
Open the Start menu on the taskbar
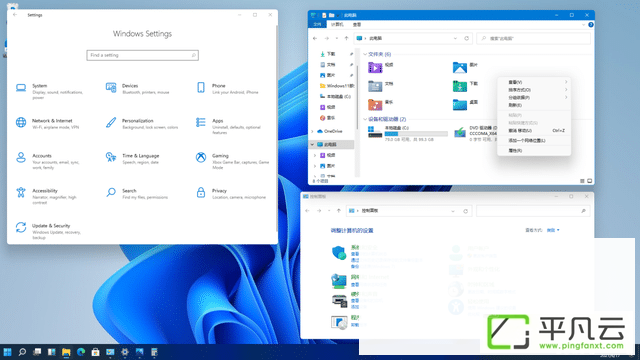click(x=7, y=352)
